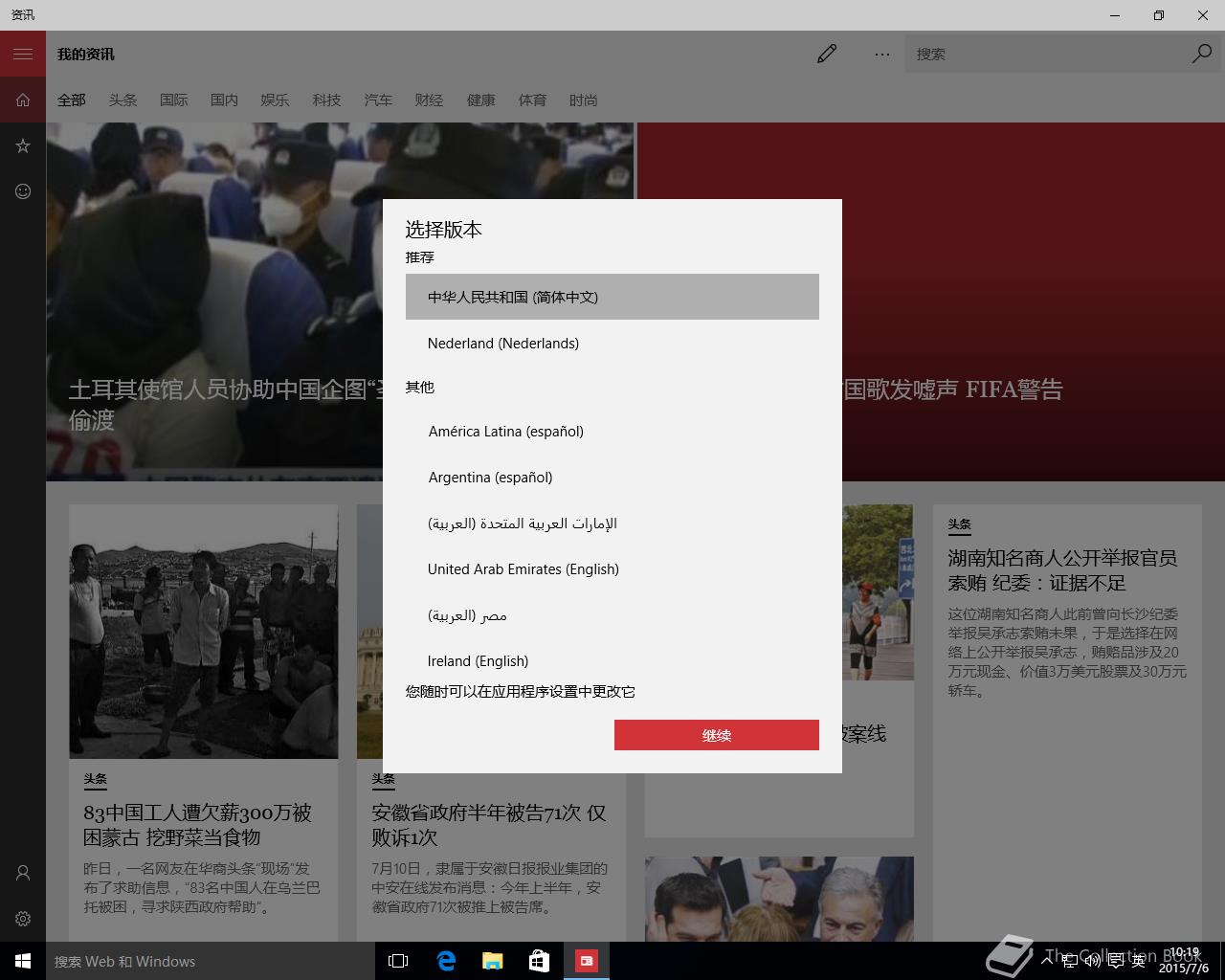Select the 全部 tab
1225x980 pixels.
point(72,100)
